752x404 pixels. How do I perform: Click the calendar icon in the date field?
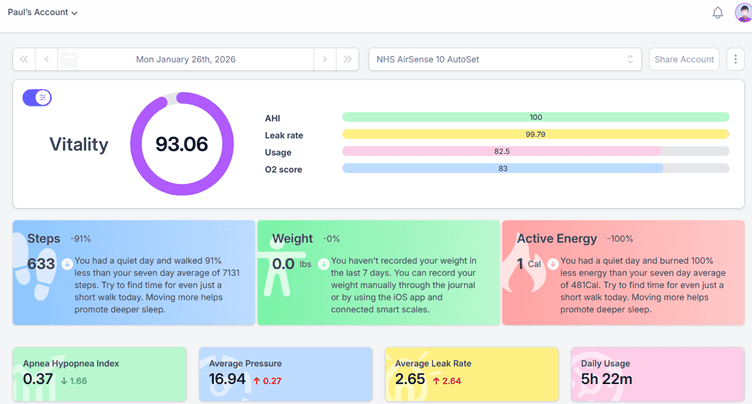tap(69, 59)
